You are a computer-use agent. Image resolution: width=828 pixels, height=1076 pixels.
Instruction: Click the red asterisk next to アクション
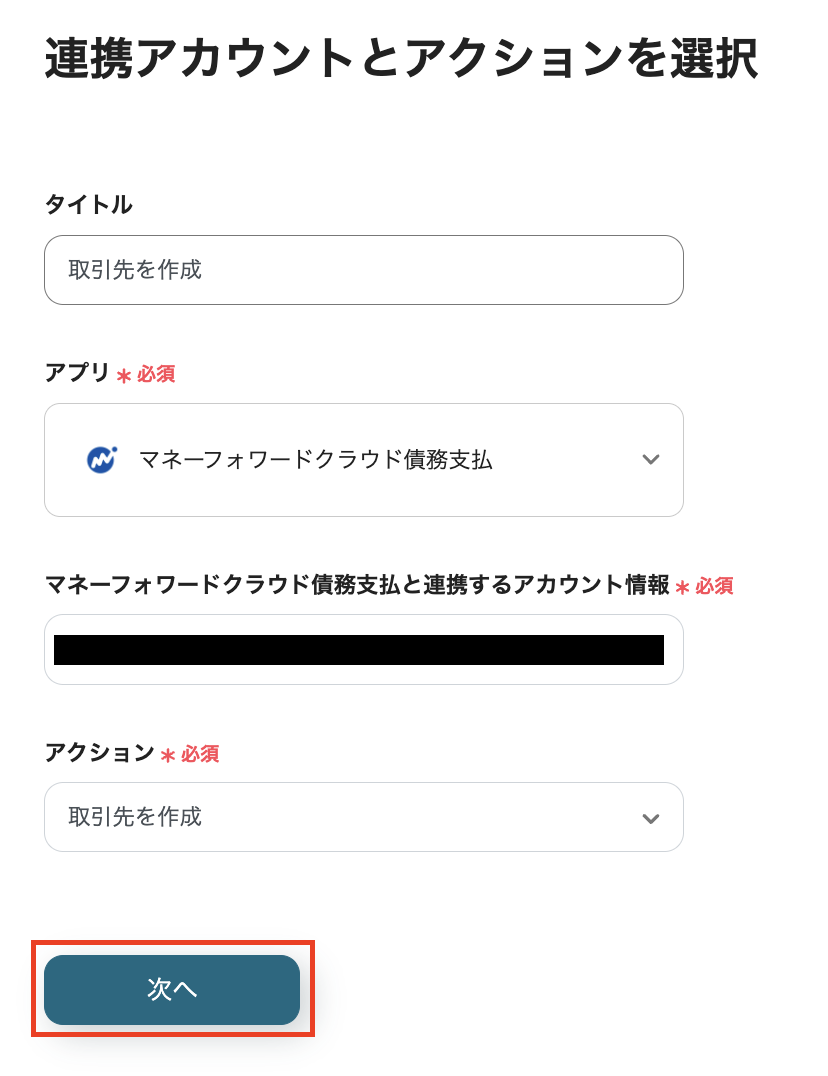[168, 756]
